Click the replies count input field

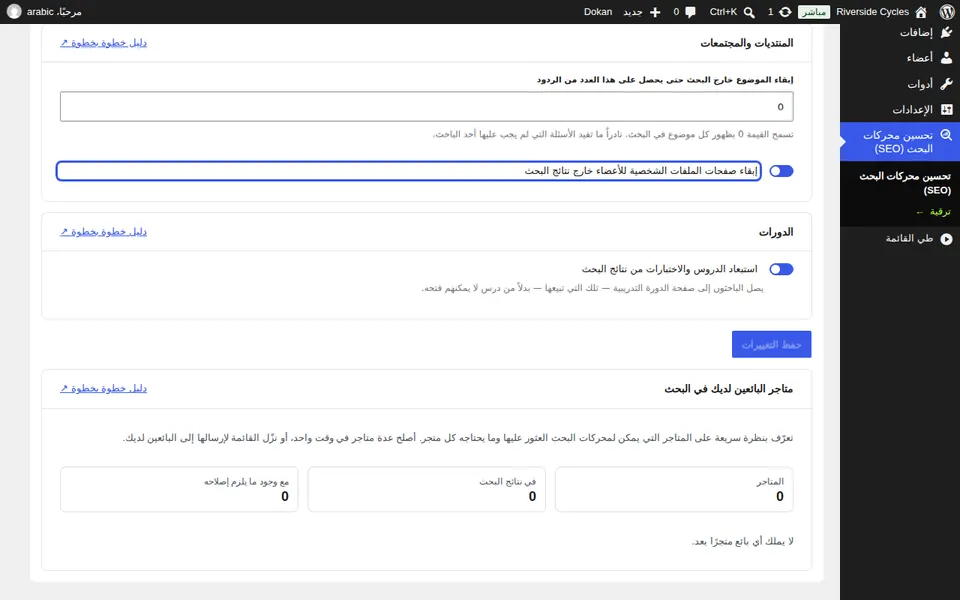(x=427, y=107)
